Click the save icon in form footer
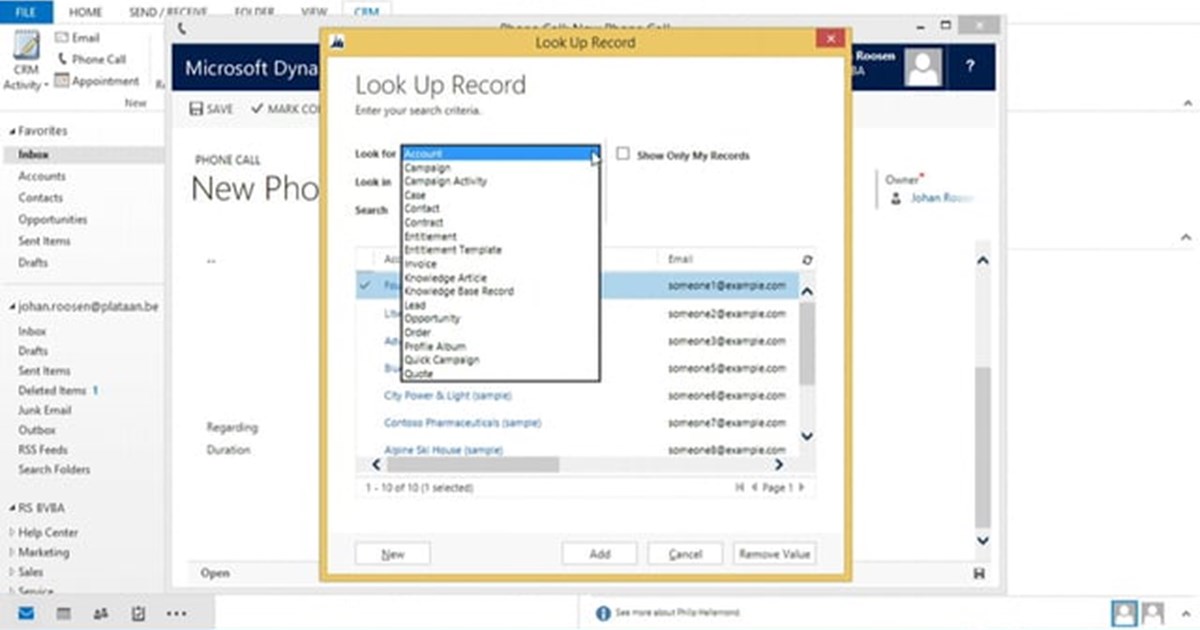This screenshot has height=630, width=1200. (x=978, y=574)
